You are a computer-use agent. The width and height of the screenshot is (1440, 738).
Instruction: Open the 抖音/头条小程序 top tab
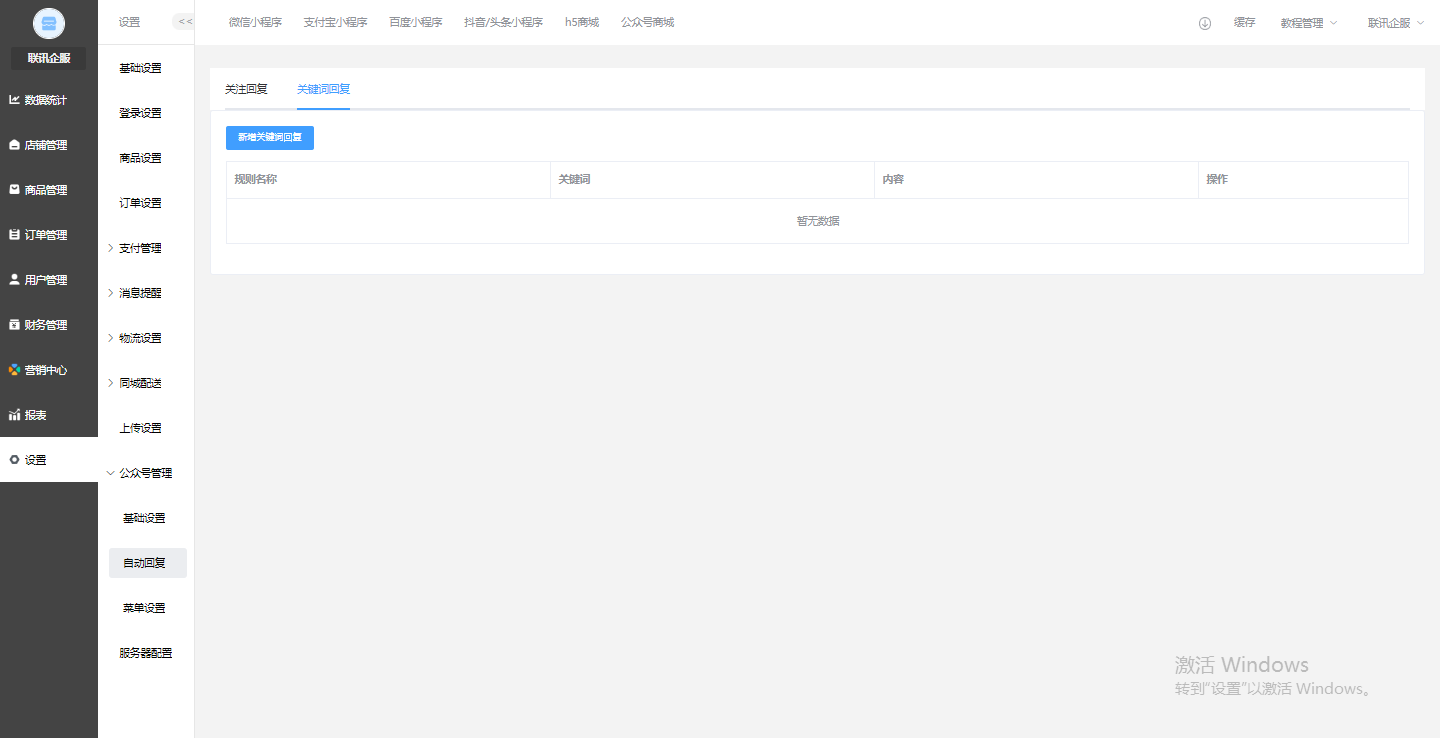pyautogui.click(x=503, y=22)
